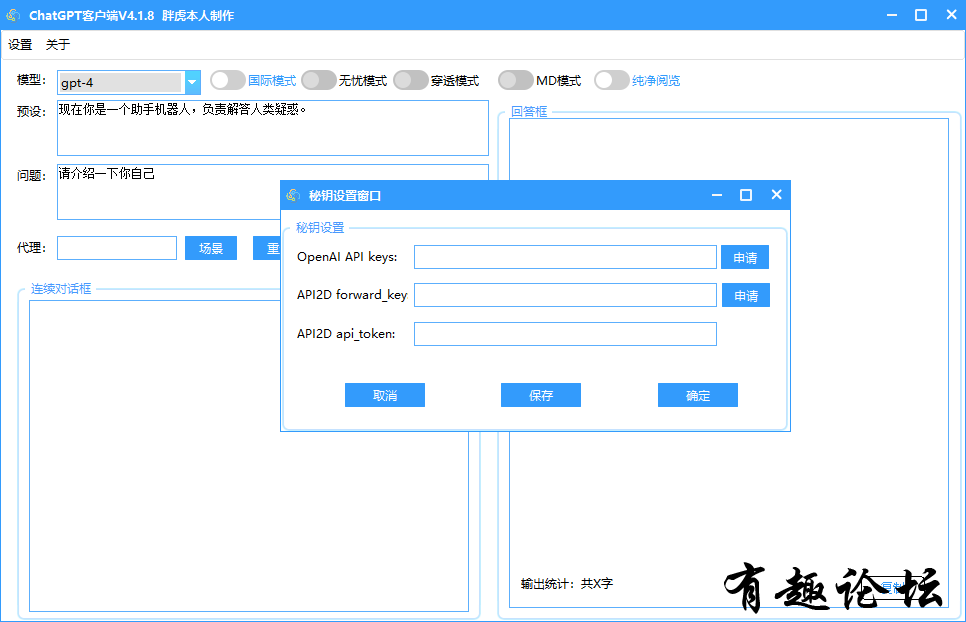Viewport: 966px width, 622px height.
Task: Toggle the 无忧模式 switch
Action: (x=319, y=80)
